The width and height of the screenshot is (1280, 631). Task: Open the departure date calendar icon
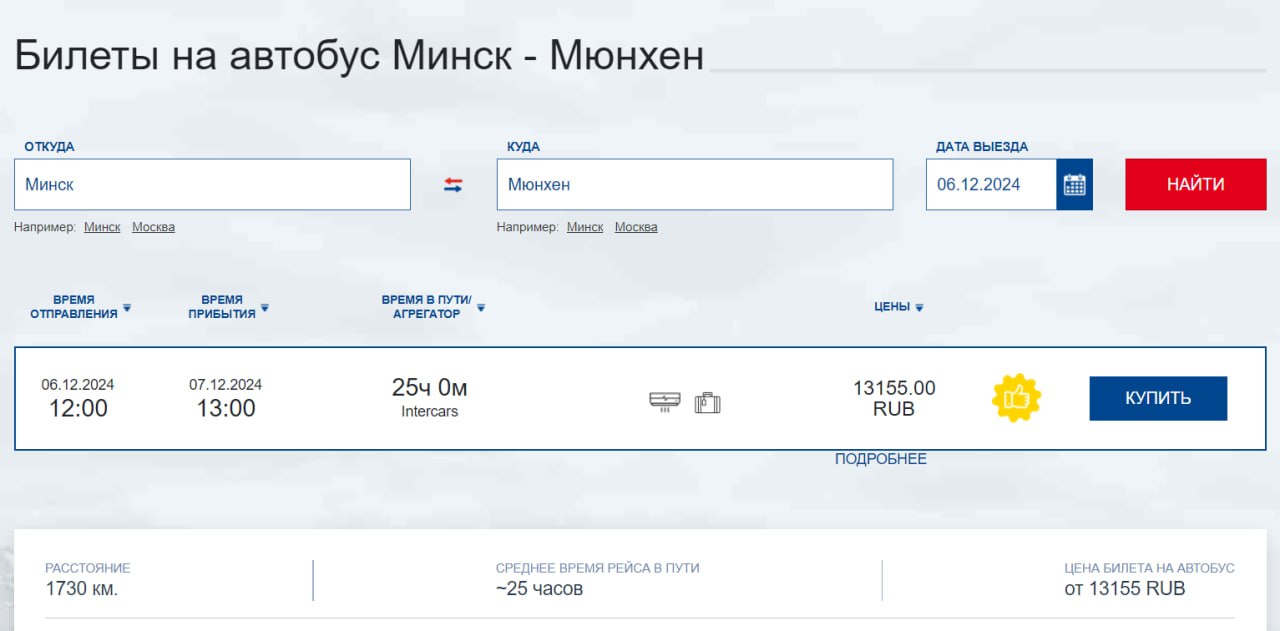1074,185
